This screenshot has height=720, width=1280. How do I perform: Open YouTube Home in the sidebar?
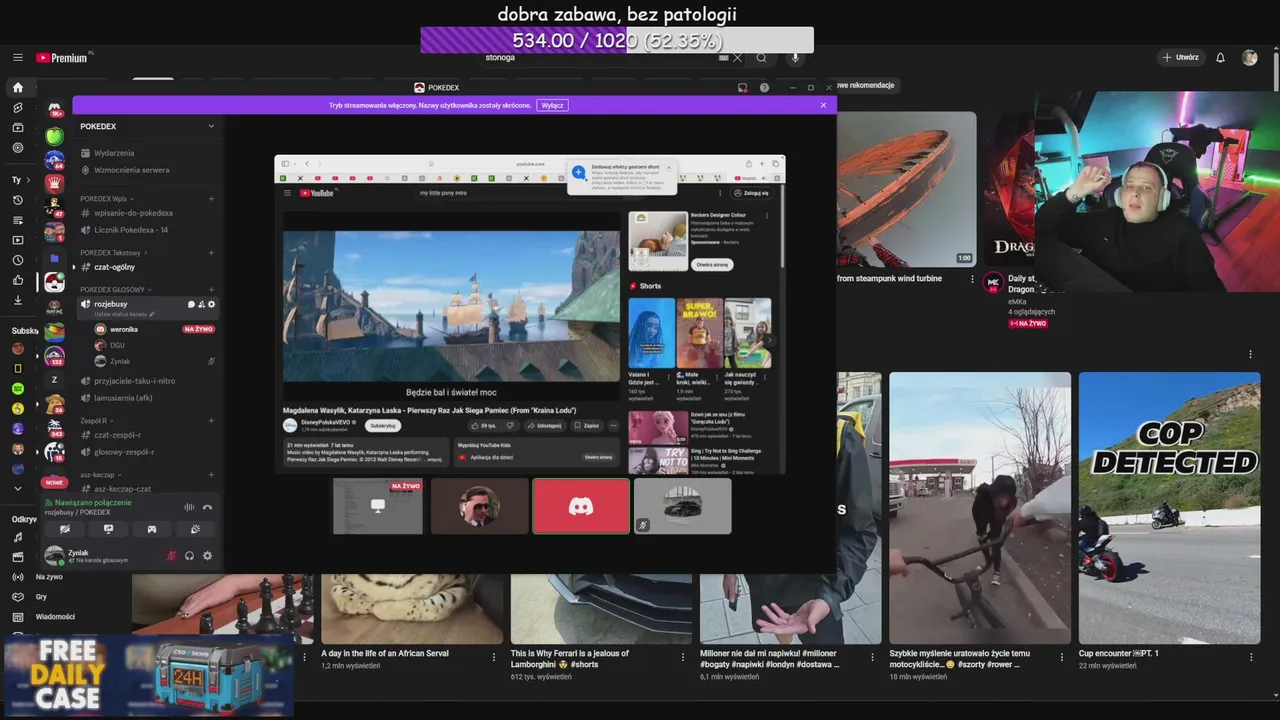tap(17, 87)
